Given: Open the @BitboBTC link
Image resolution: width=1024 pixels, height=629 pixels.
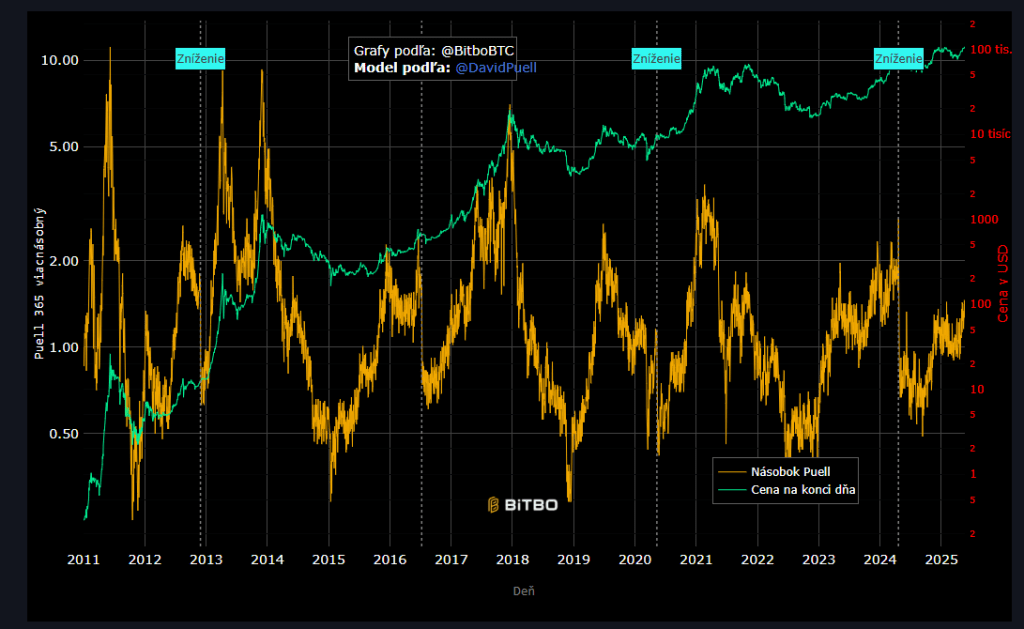Looking at the screenshot, I should tap(477, 50).
